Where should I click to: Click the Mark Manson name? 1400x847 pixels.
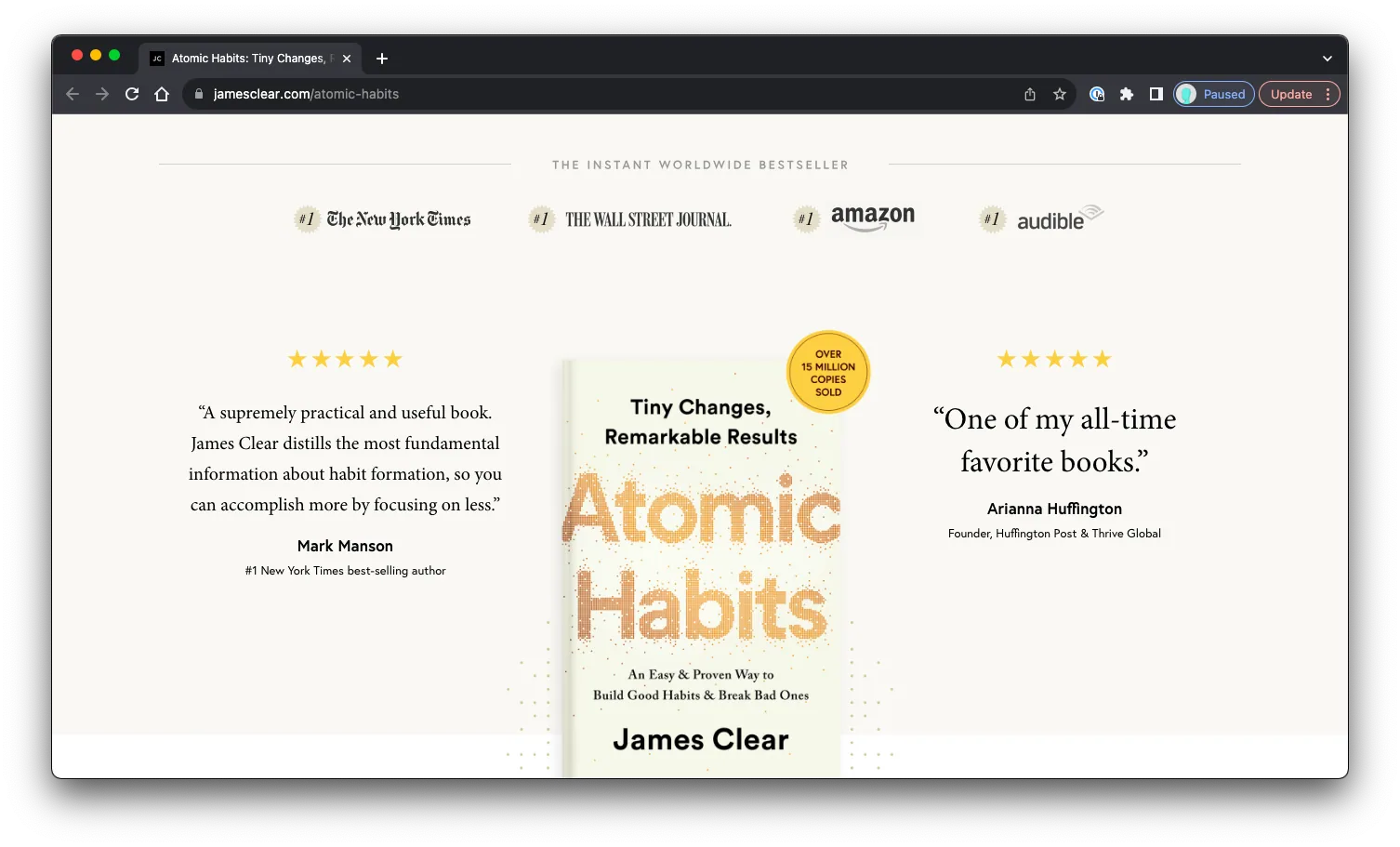[x=345, y=546]
